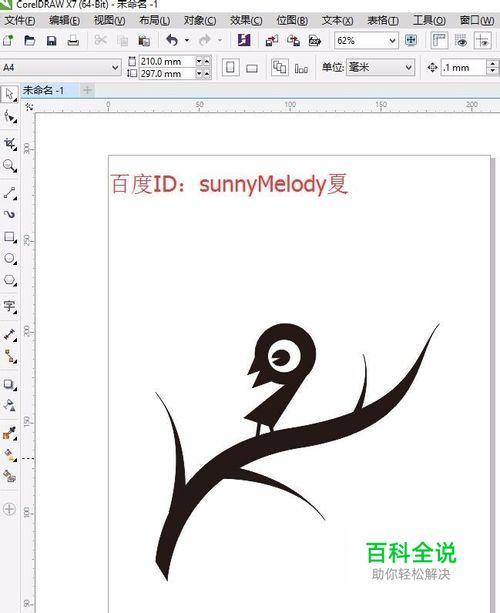Image resolution: width=500 pixels, height=613 pixels.
Task: Import a file into document
Action: pos(272,40)
